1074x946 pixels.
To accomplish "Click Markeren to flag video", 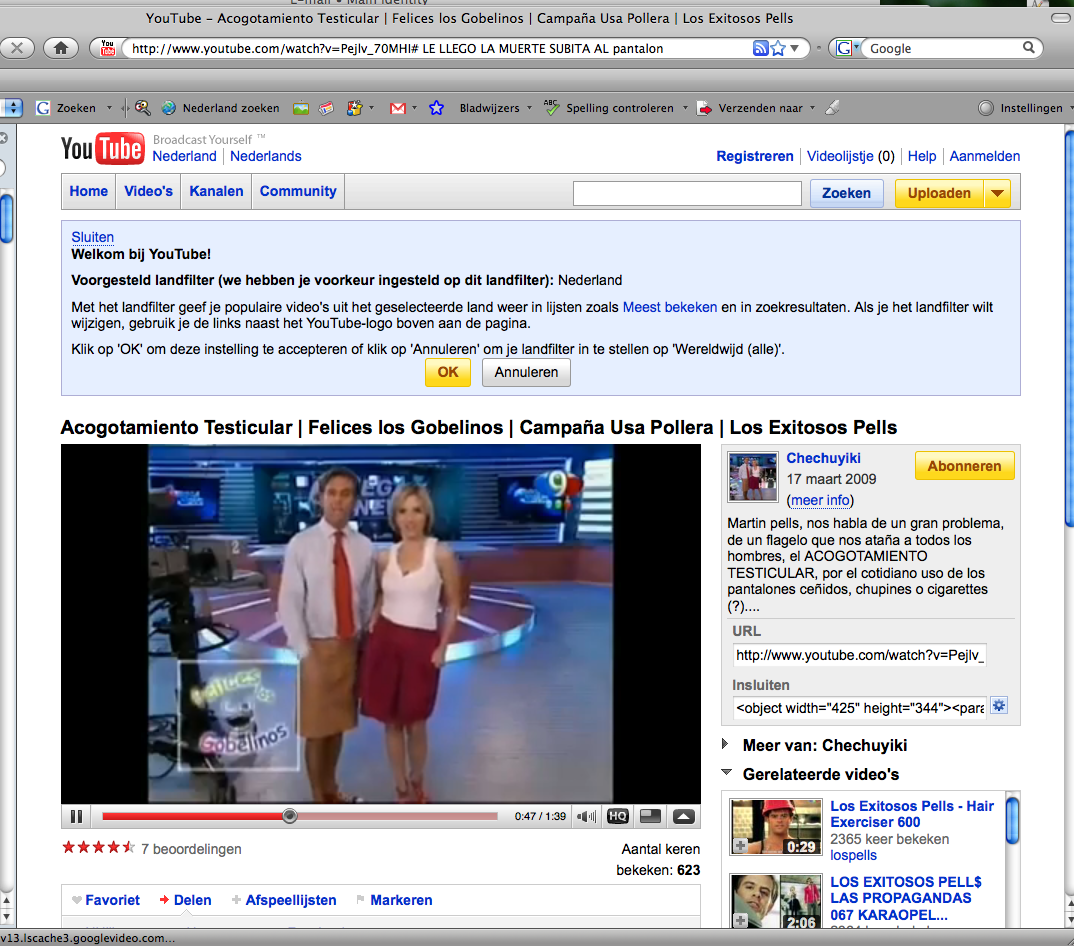I will tap(395, 900).
